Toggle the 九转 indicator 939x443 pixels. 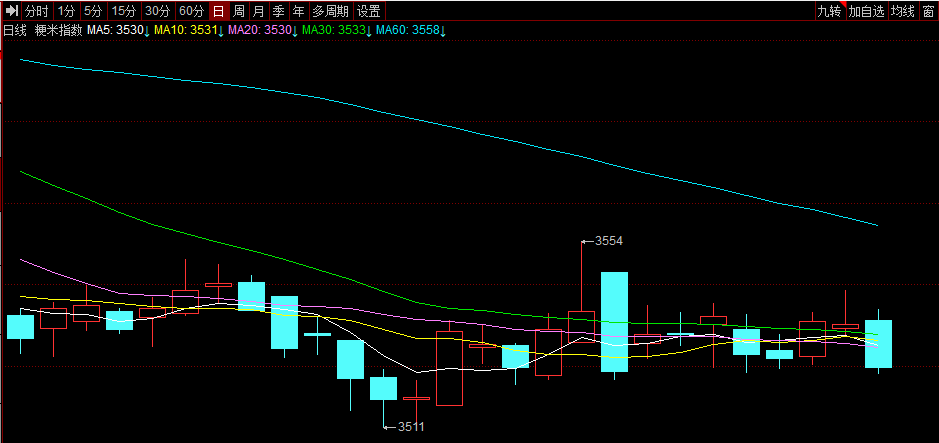[x=831, y=11]
